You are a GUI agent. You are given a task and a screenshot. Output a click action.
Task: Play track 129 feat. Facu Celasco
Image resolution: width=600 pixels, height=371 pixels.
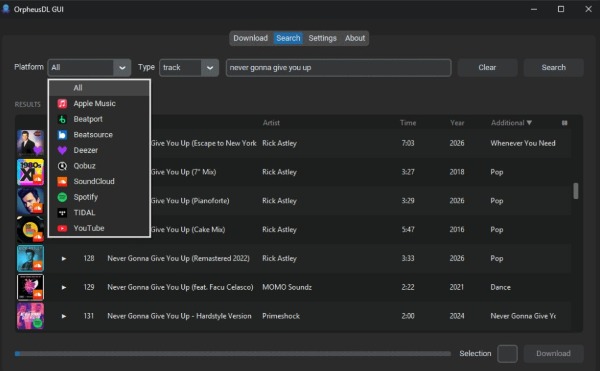64,287
